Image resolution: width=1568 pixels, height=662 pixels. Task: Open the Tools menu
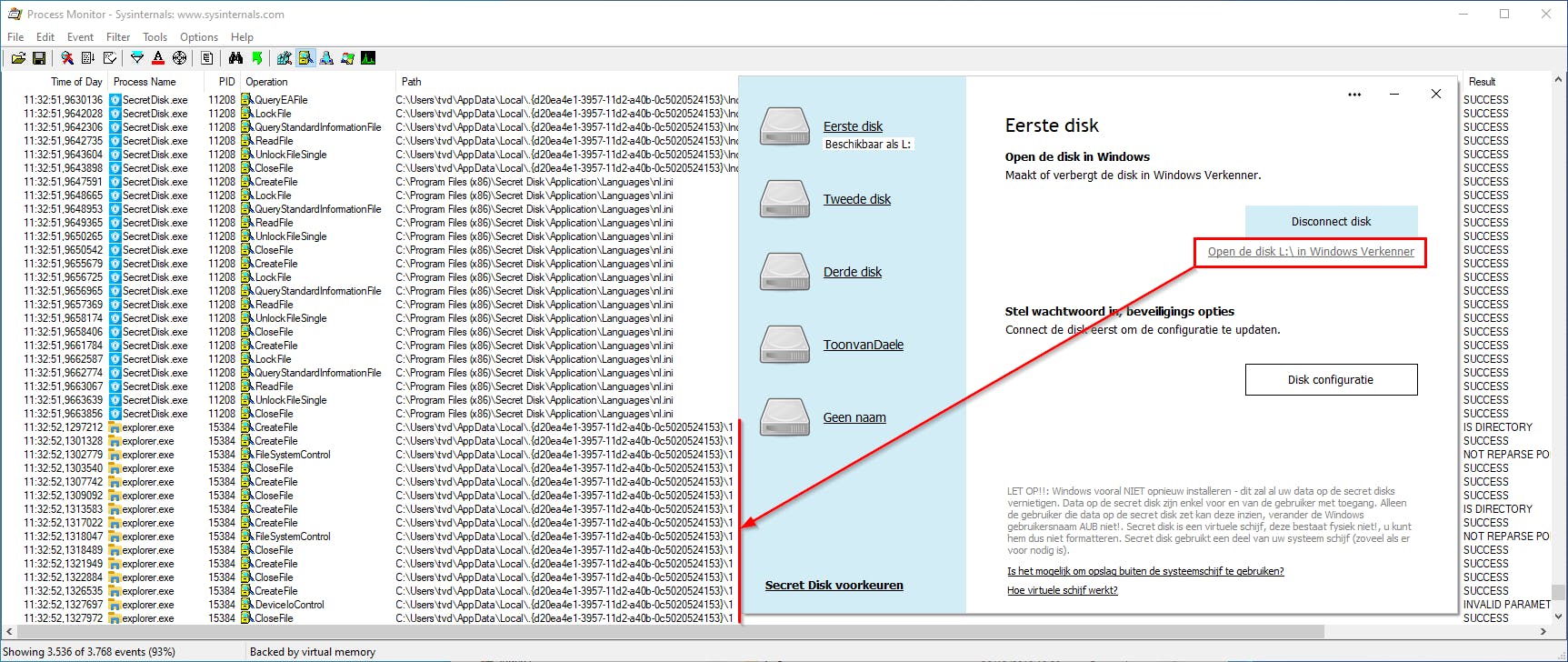(155, 37)
